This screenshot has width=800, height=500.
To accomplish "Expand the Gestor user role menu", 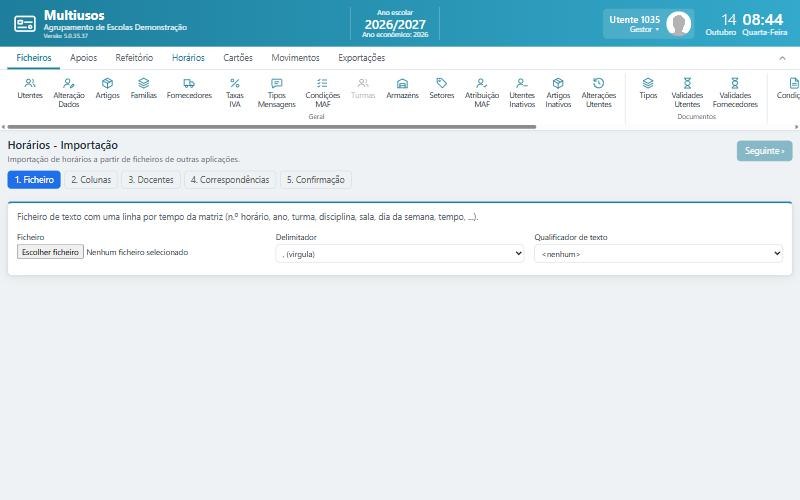I will (644, 30).
